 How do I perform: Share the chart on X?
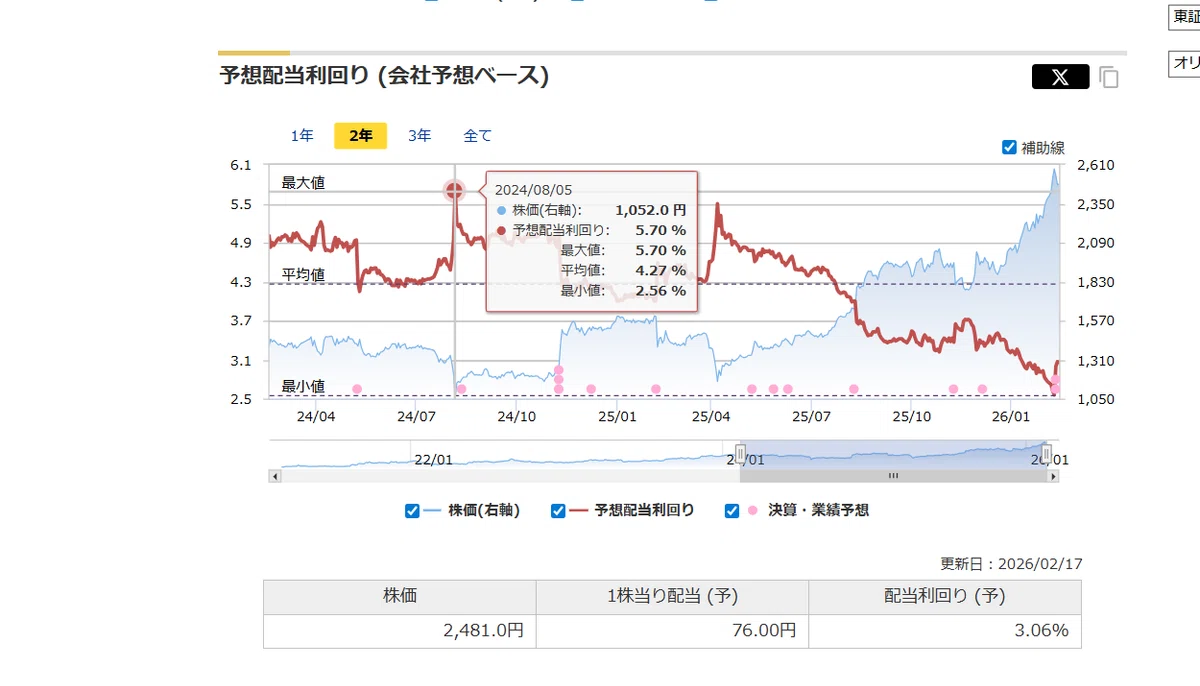pyautogui.click(x=1060, y=77)
